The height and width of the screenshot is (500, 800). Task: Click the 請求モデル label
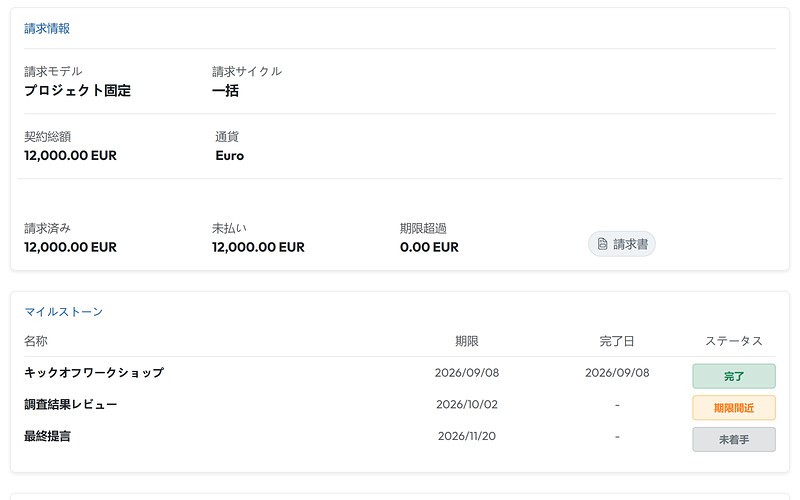coord(53,71)
